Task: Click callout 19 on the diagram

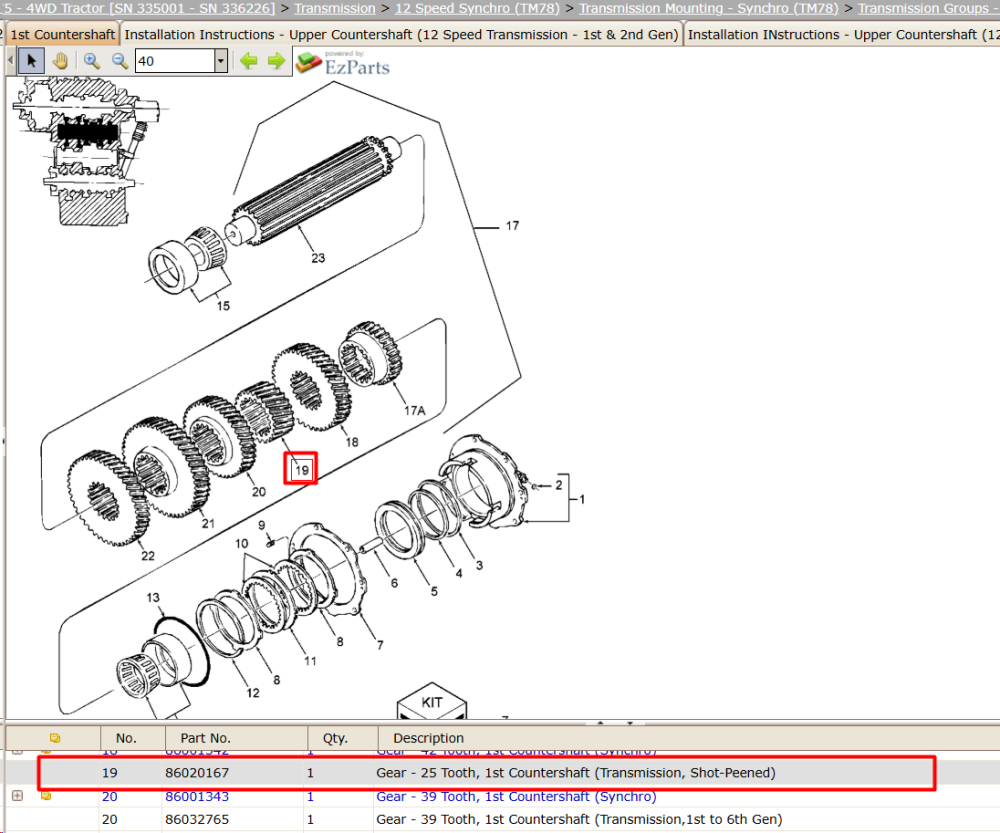Action: 301,470
